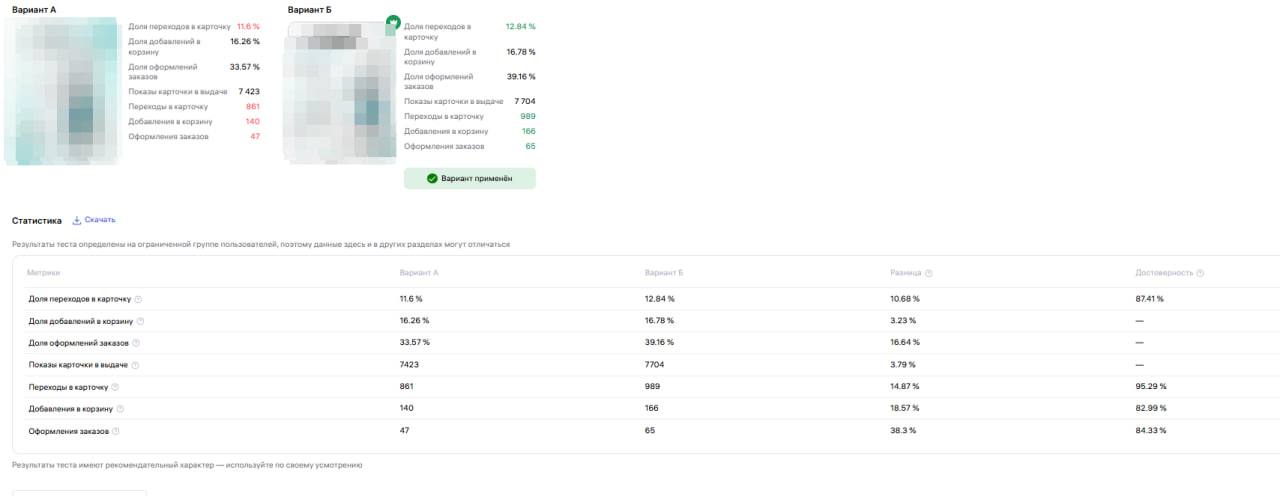1280x496 pixels.
Task: Click the 3.79 % difference value
Action: click(x=903, y=365)
